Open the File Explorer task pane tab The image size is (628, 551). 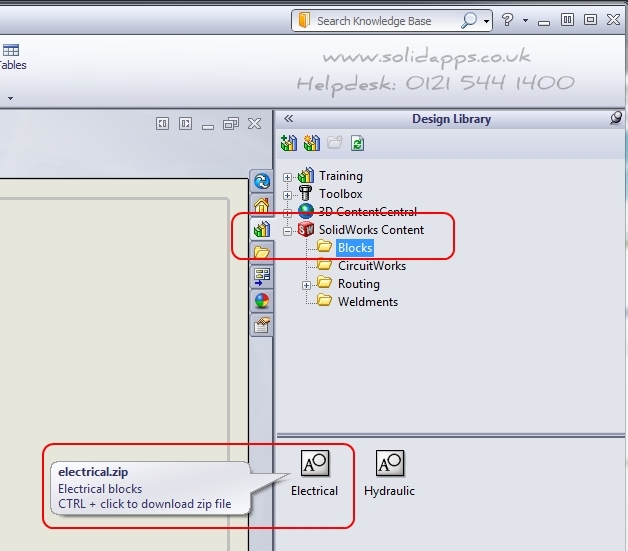[262, 253]
